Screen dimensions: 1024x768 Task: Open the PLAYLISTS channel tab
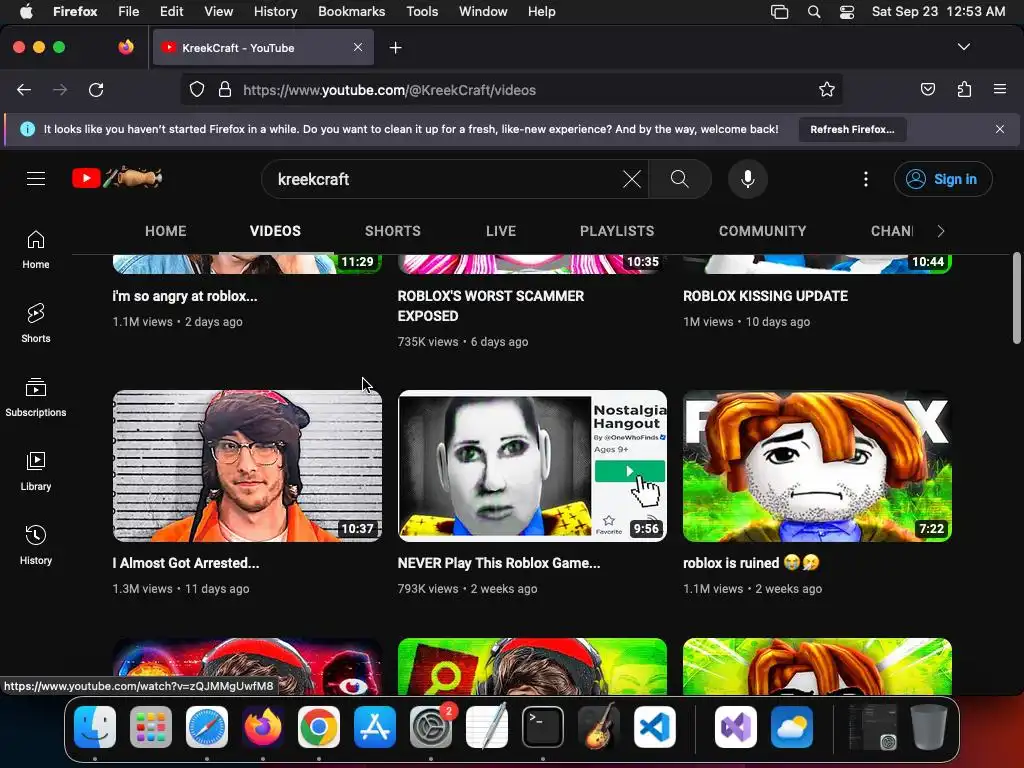(617, 231)
